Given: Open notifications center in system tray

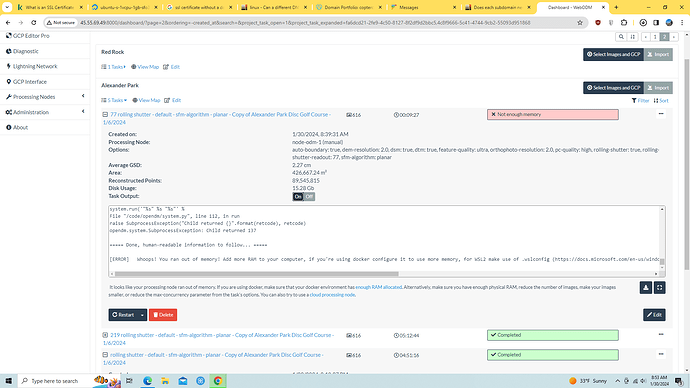Looking at the screenshot, I should pyautogui.click(x=679, y=381).
